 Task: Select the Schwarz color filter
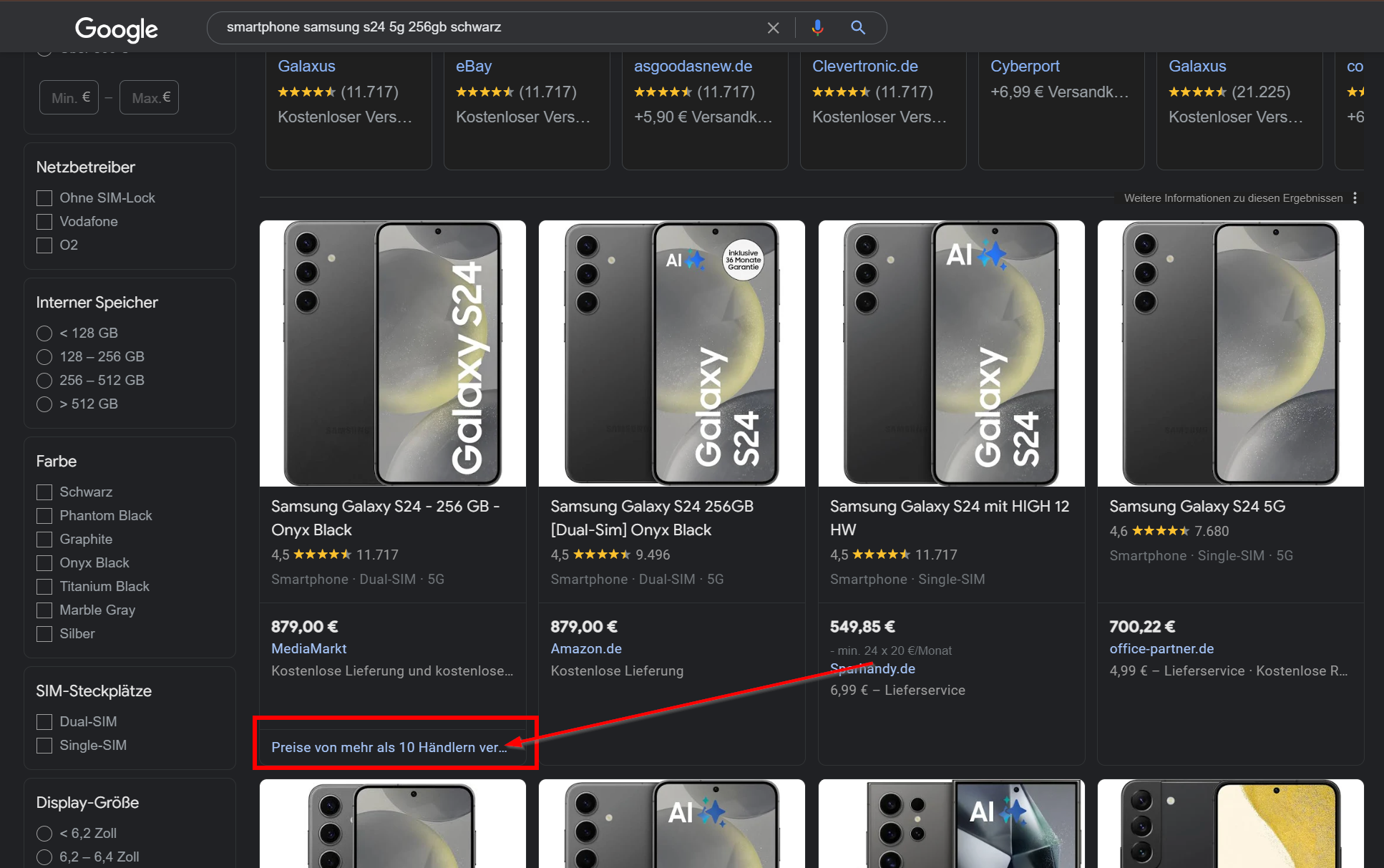[x=44, y=492]
